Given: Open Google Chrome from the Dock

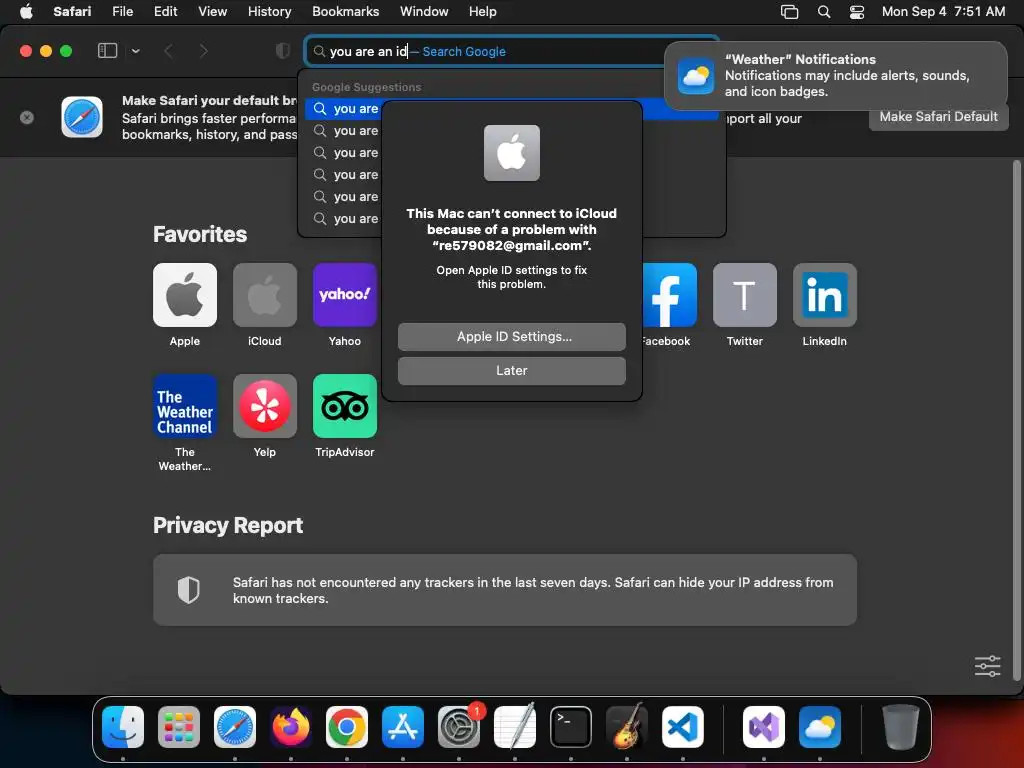Looking at the screenshot, I should [x=347, y=727].
